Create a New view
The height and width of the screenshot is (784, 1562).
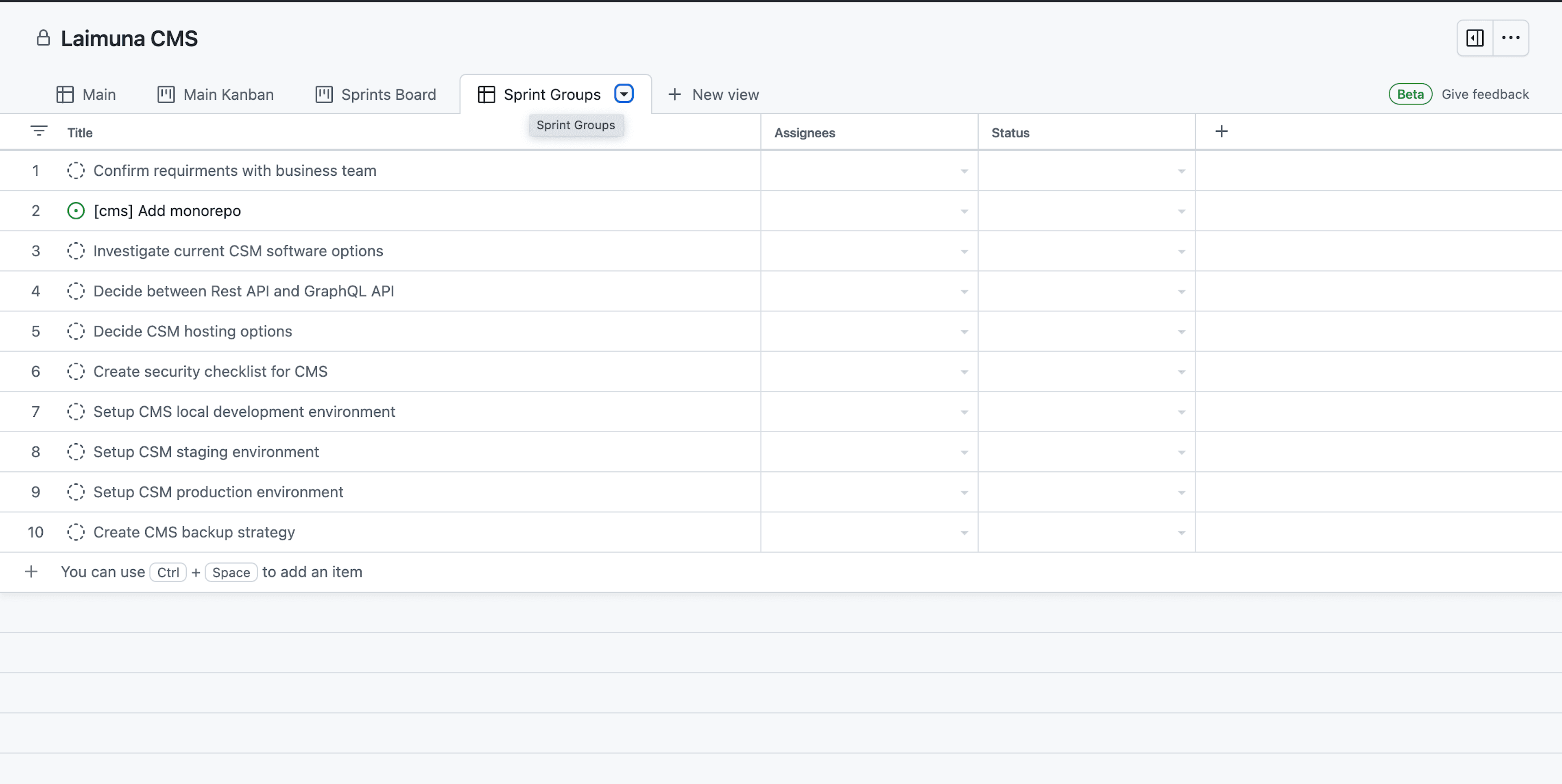tap(714, 95)
